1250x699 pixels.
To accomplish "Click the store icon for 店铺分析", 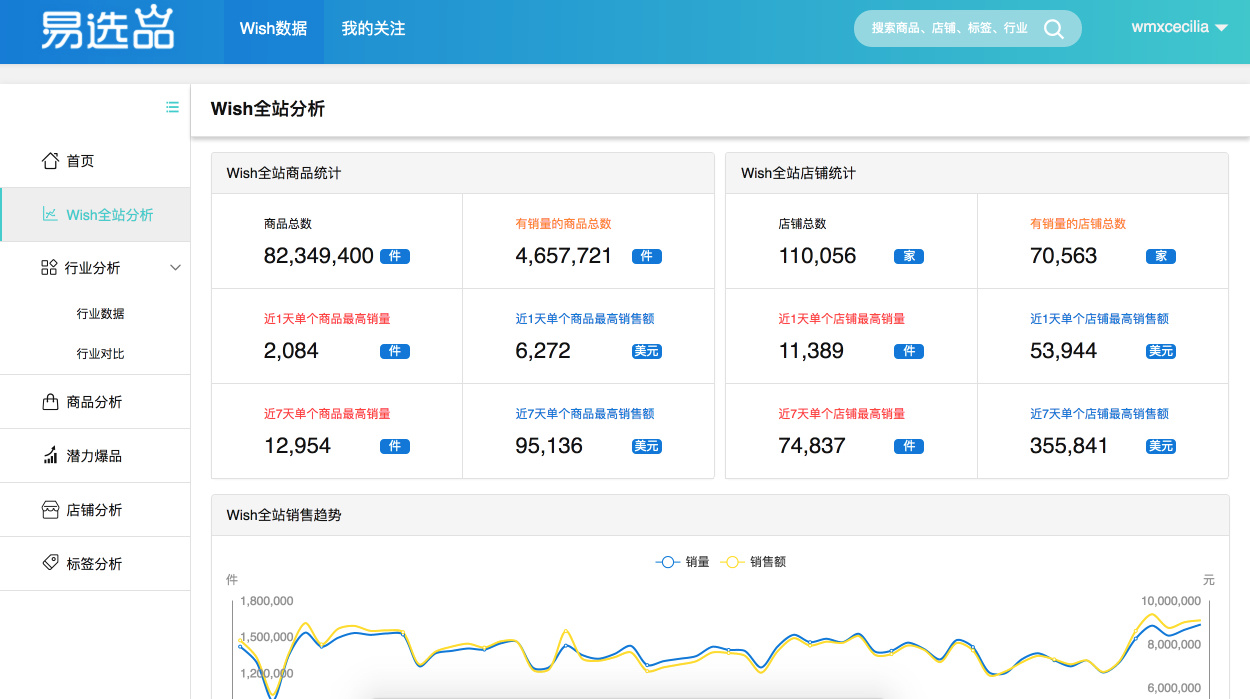I will coord(50,510).
